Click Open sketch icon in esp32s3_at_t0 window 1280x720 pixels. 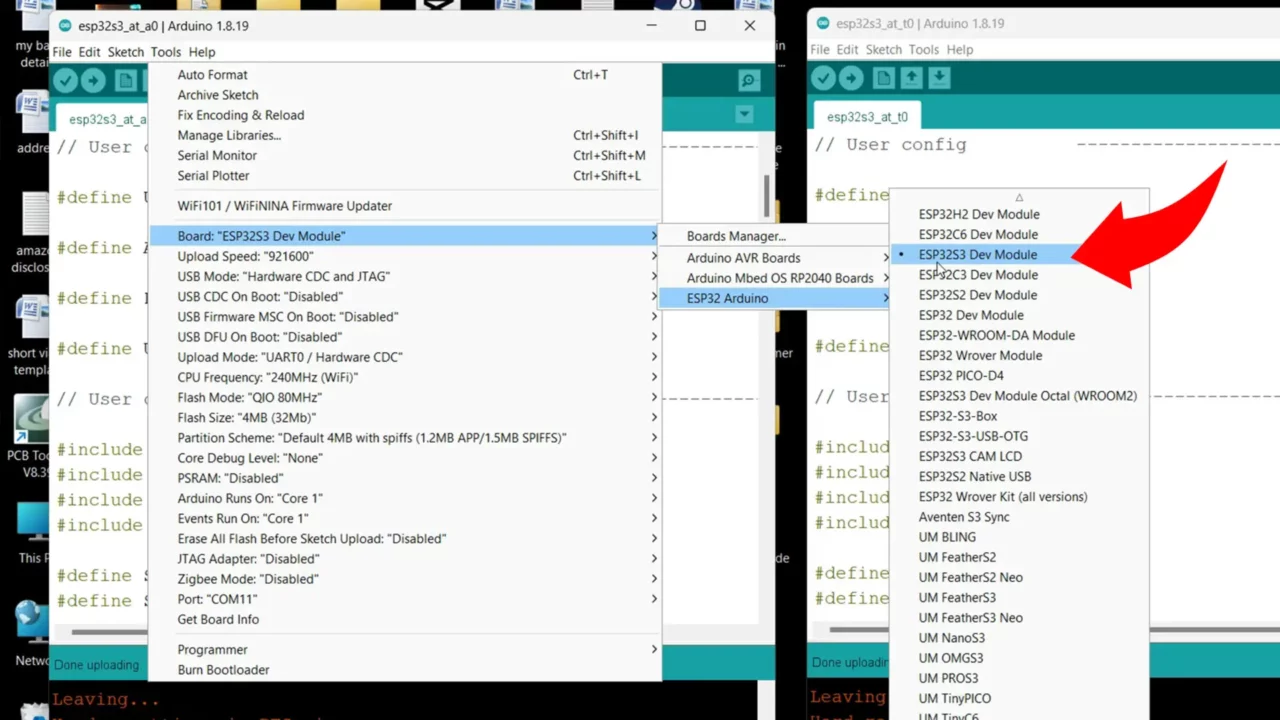tap(911, 78)
